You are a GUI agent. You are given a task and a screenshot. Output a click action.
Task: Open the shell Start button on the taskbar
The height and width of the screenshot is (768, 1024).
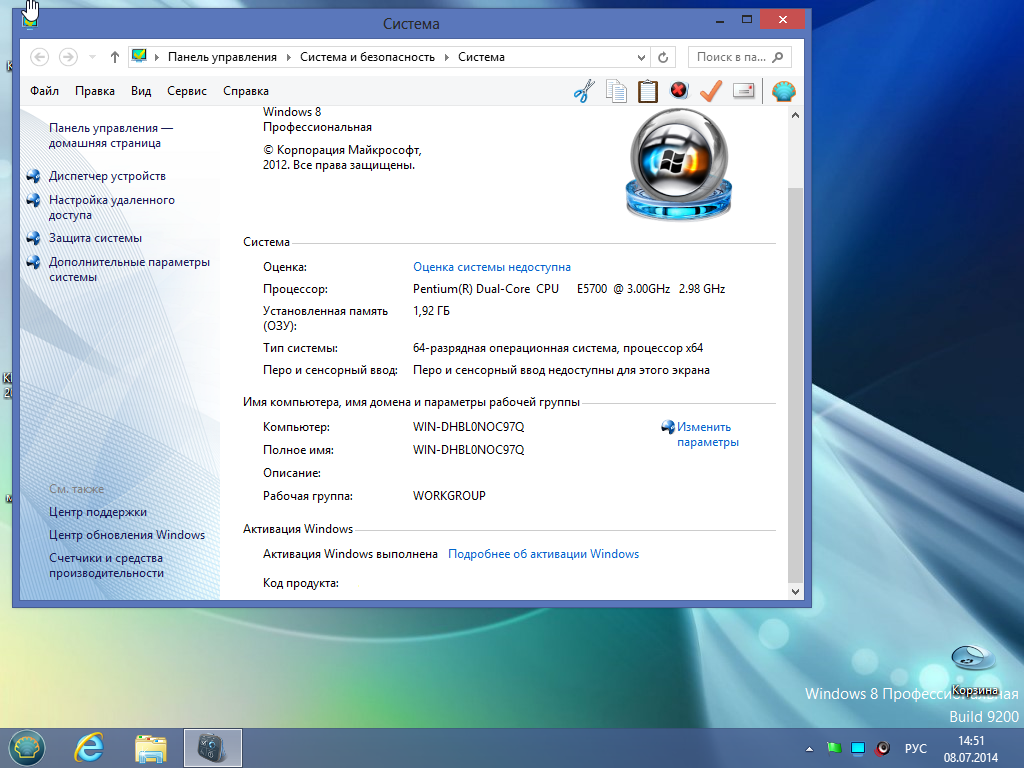[x=26, y=748]
